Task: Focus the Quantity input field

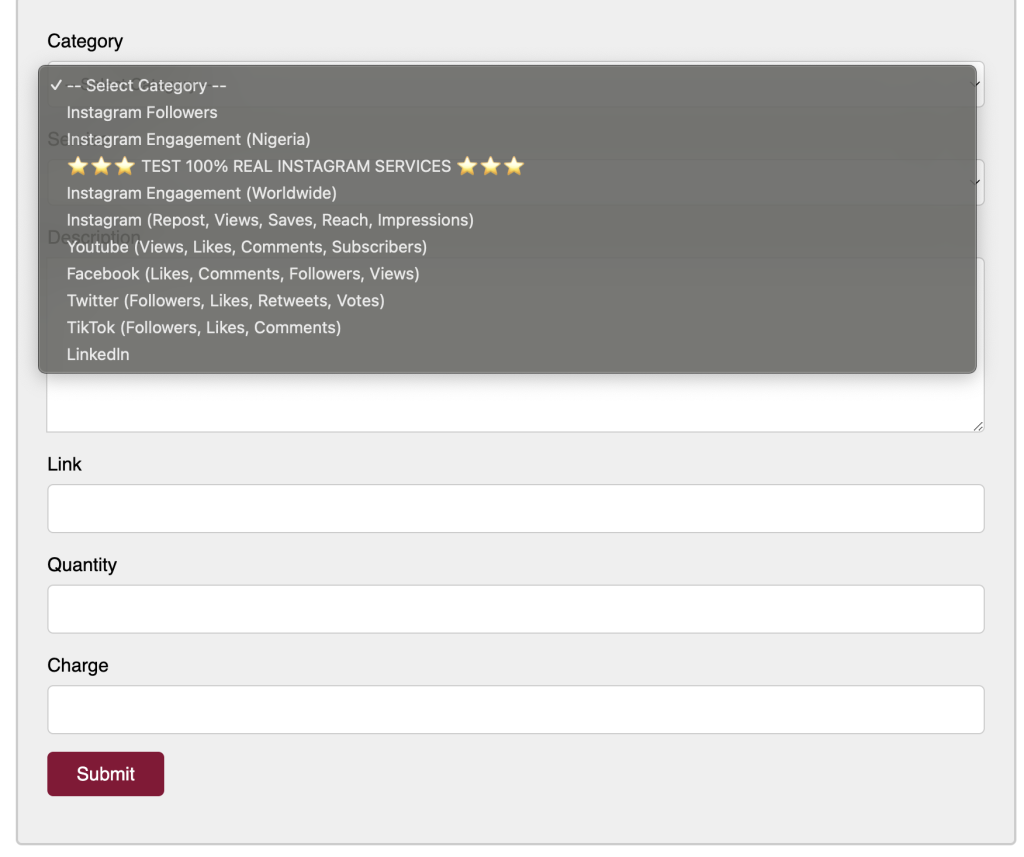Action: pyautogui.click(x=515, y=609)
